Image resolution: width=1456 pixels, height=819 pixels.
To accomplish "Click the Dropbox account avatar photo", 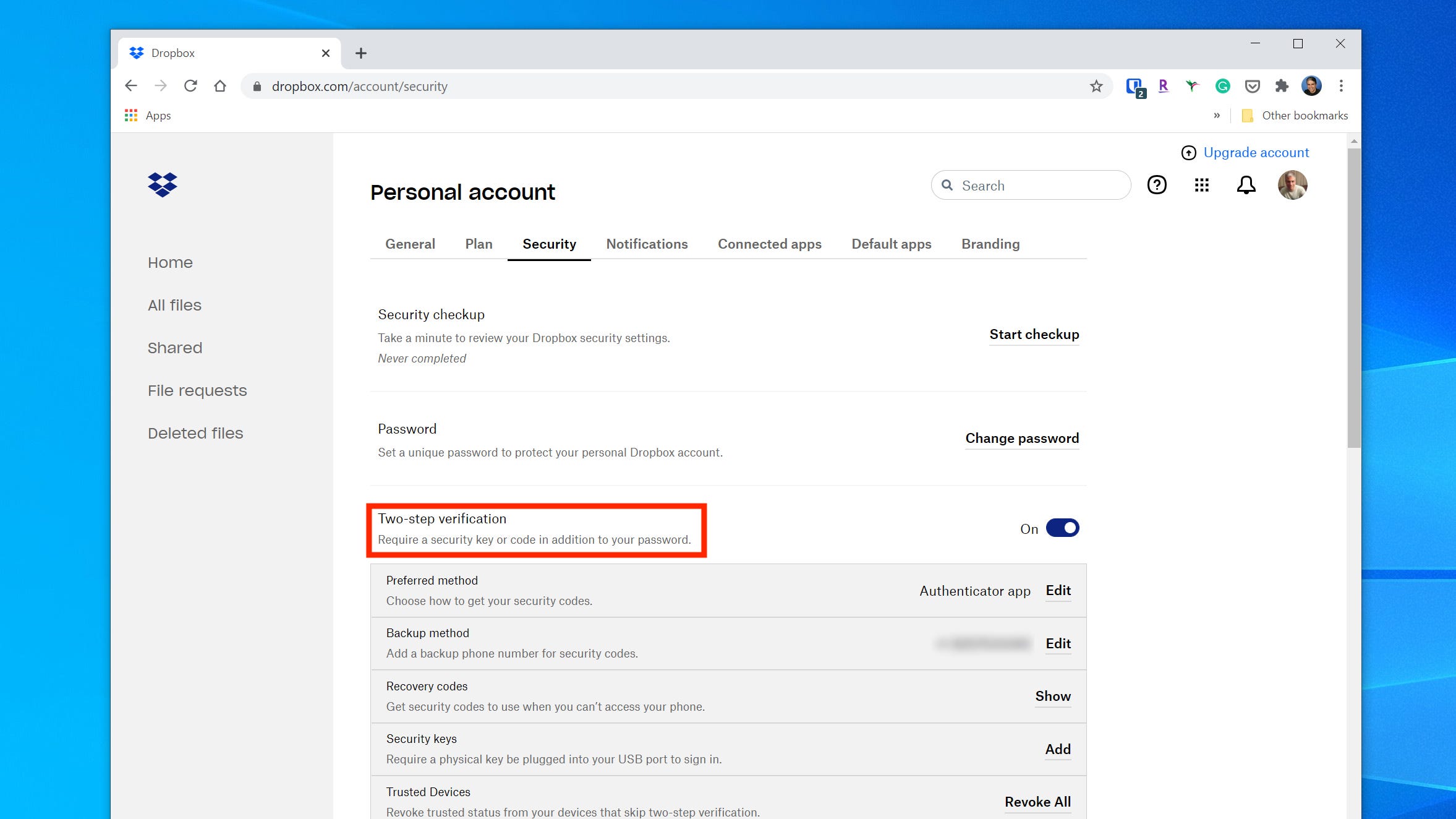I will [1292, 185].
